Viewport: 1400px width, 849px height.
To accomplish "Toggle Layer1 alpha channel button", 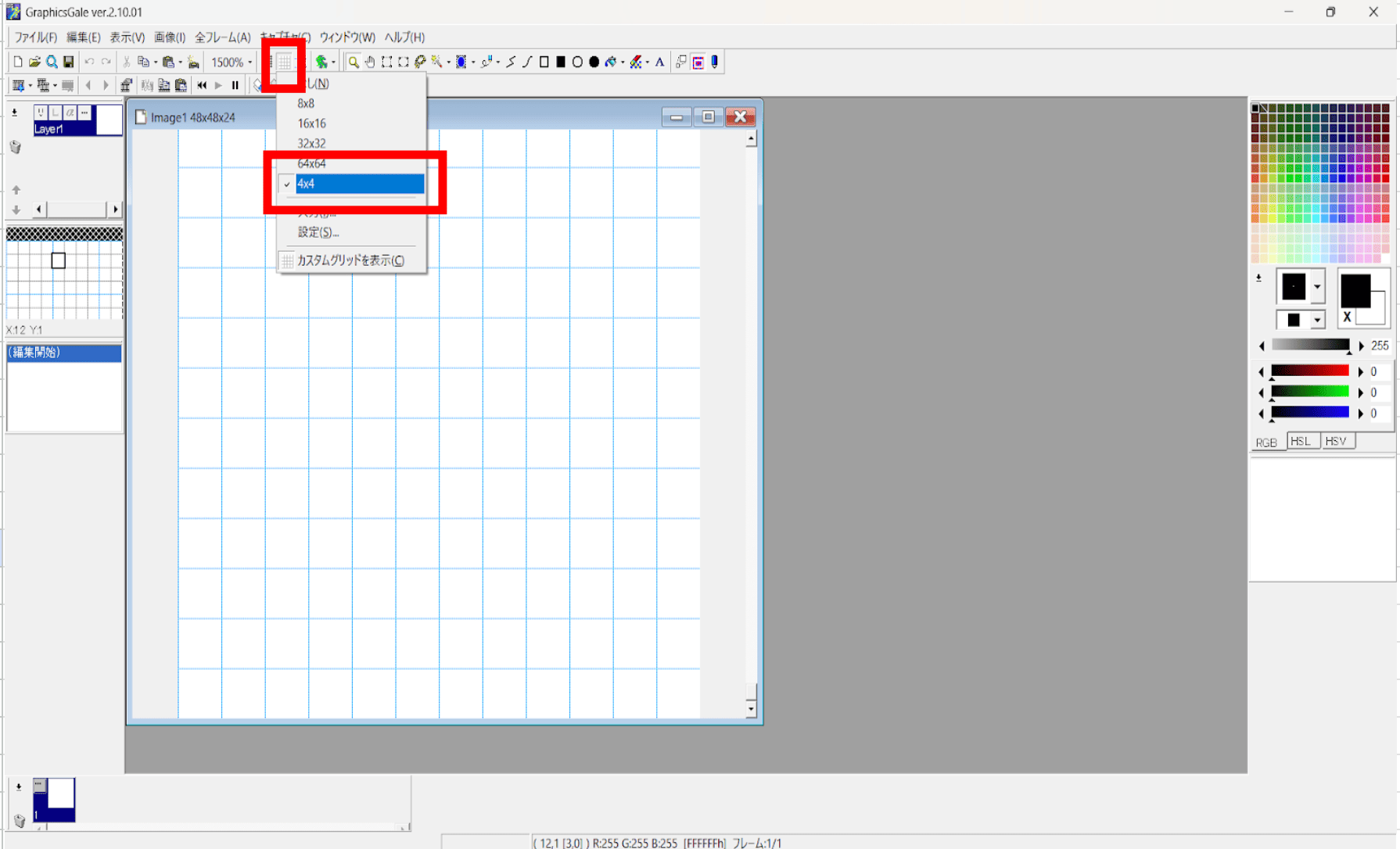I will point(70,113).
